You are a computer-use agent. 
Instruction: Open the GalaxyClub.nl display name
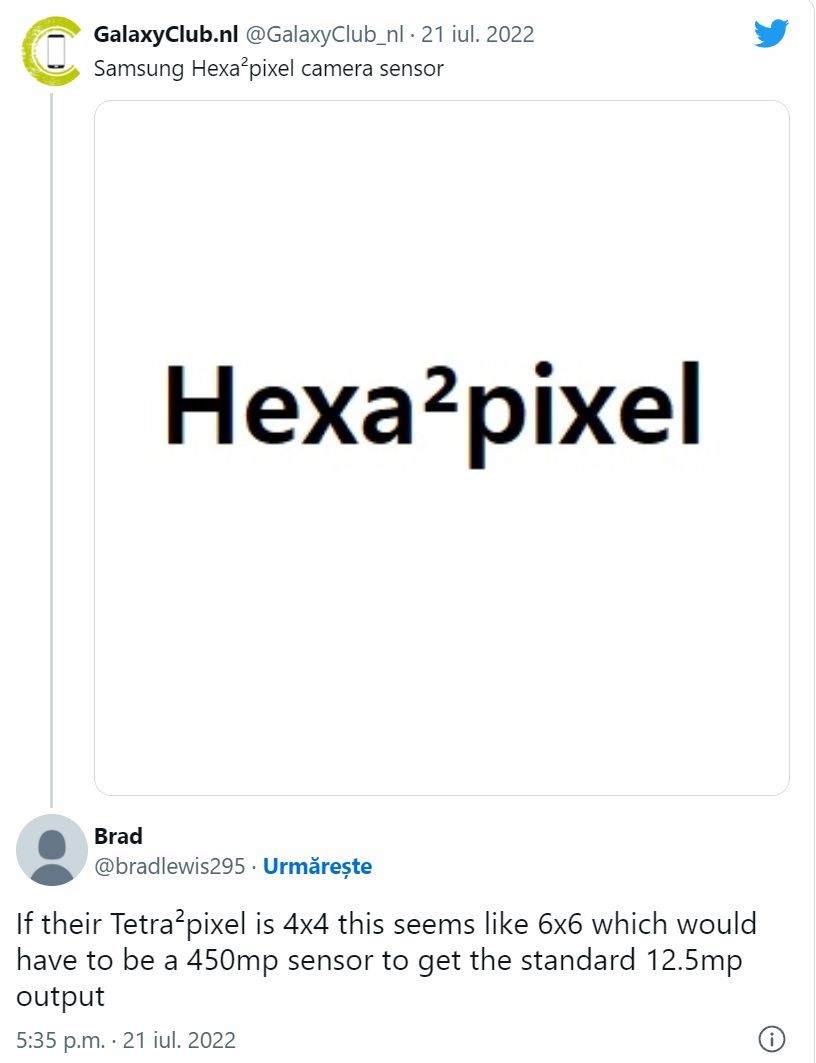[x=165, y=34]
